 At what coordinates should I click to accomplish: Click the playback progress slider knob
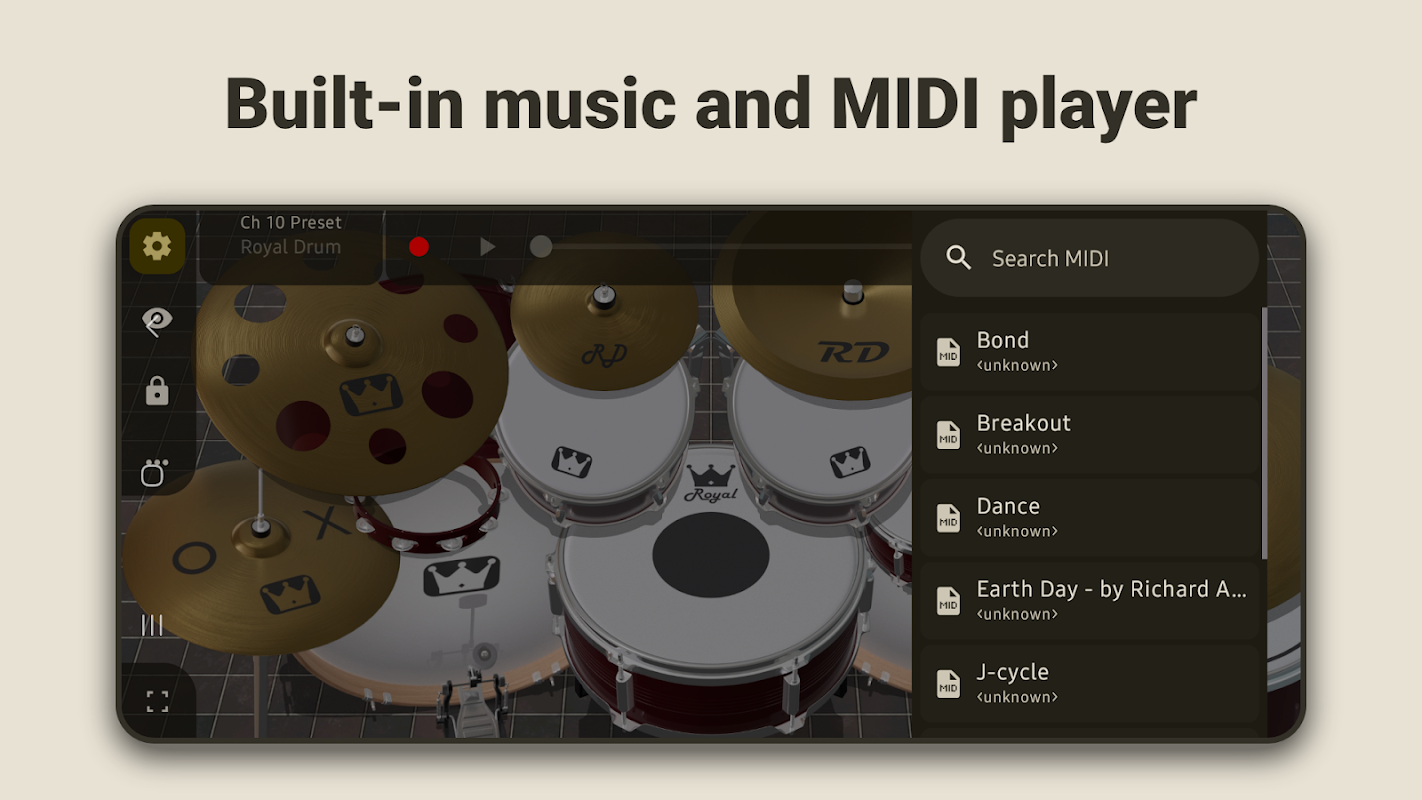point(541,247)
